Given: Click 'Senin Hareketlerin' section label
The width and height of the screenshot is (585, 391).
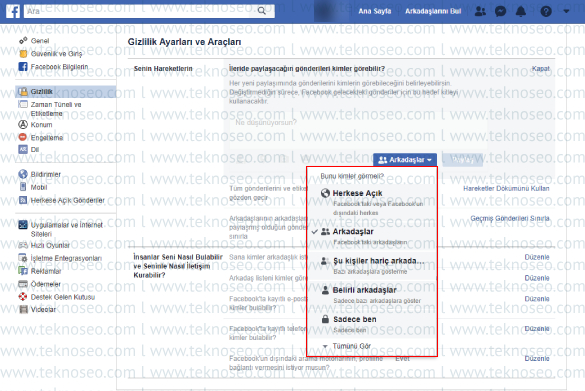Looking at the screenshot, I should [163, 68].
